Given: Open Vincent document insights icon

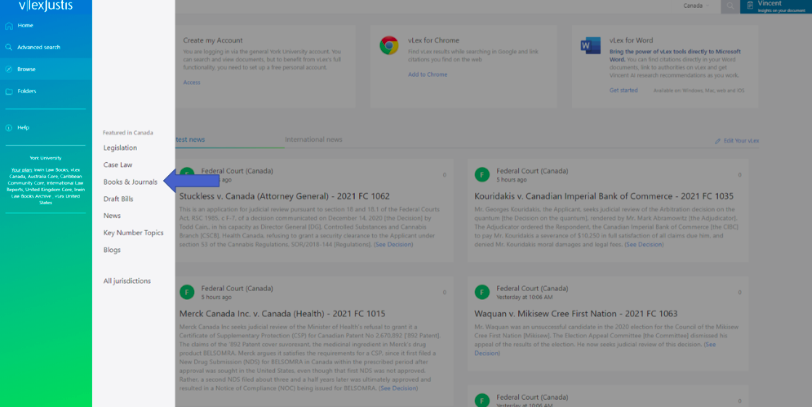Looking at the screenshot, I should (x=750, y=6).
